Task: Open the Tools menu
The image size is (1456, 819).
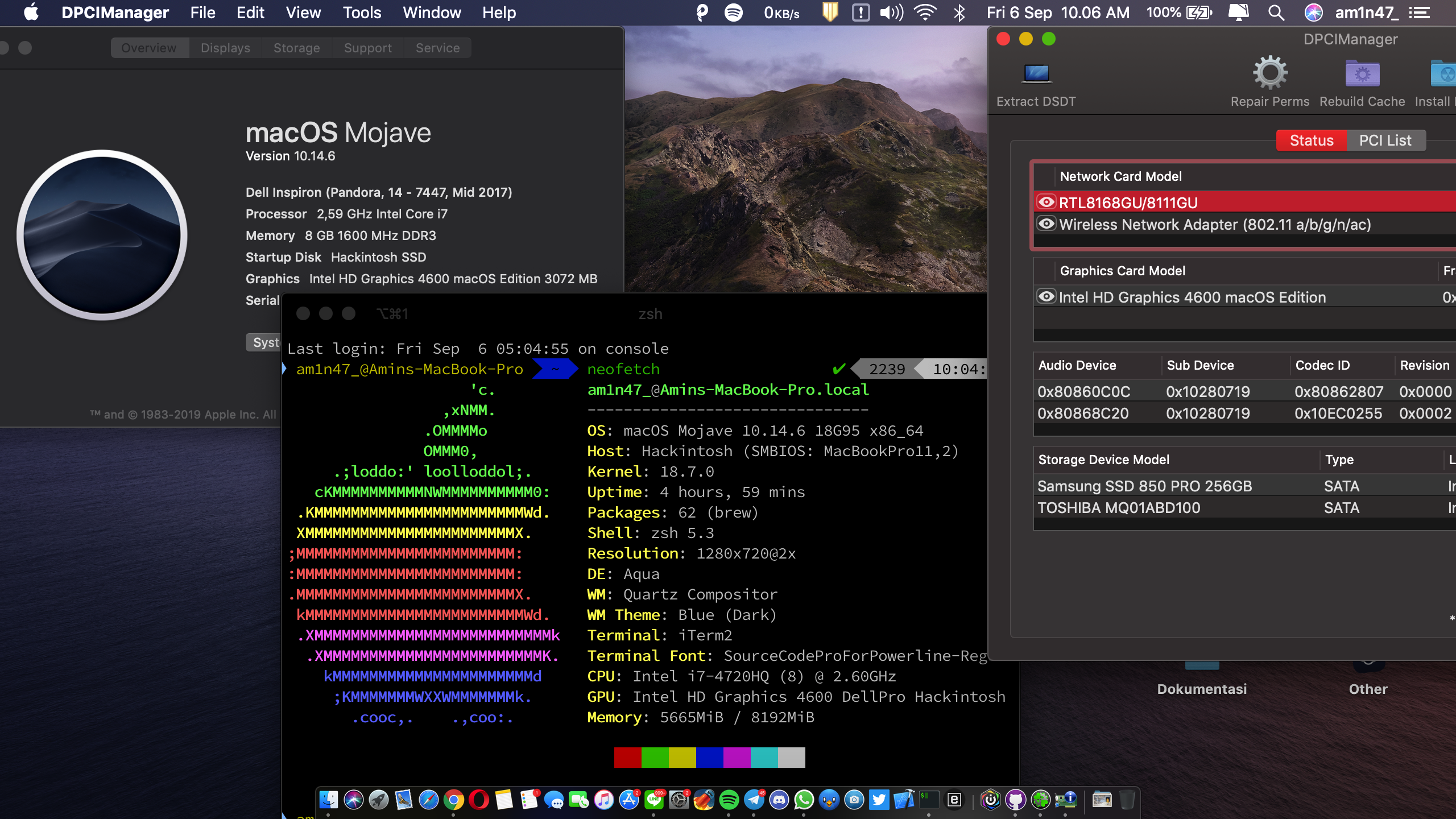Action: click(362, 13)
